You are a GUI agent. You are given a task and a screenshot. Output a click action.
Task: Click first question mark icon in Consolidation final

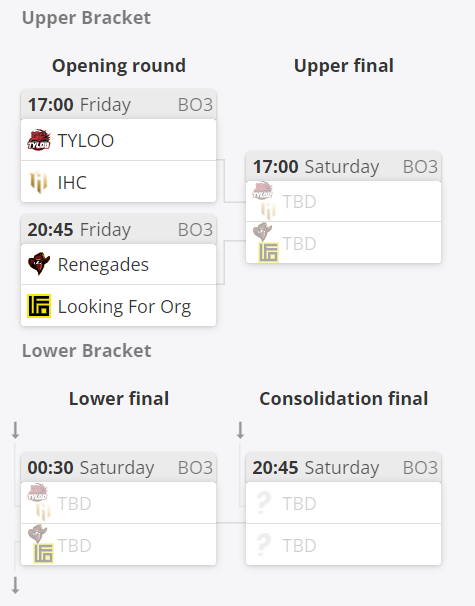pos(263,503)
